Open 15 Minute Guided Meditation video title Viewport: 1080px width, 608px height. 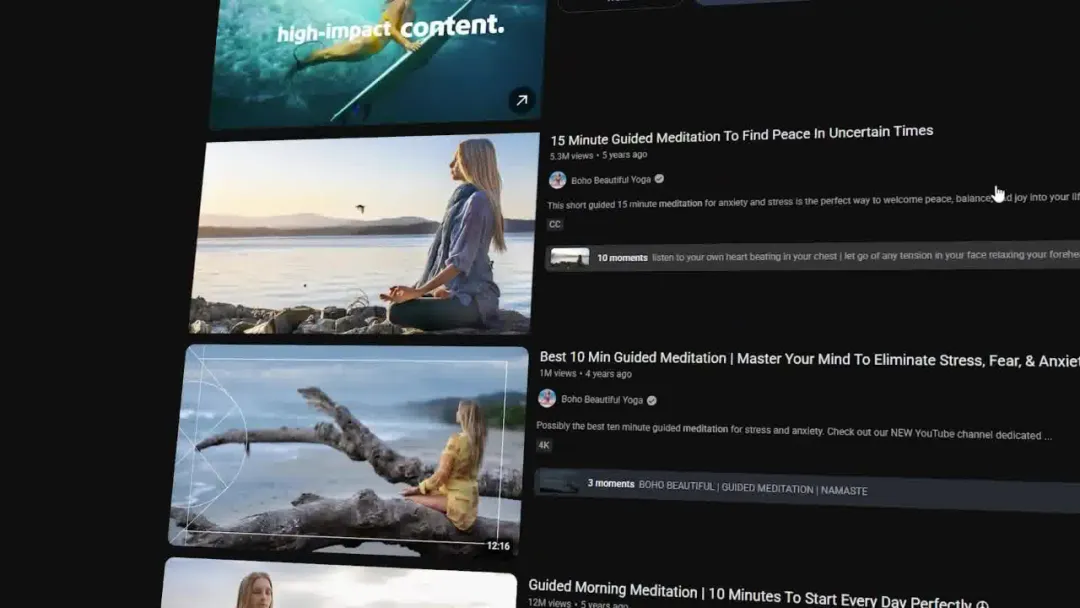click(x=741, y=135)
